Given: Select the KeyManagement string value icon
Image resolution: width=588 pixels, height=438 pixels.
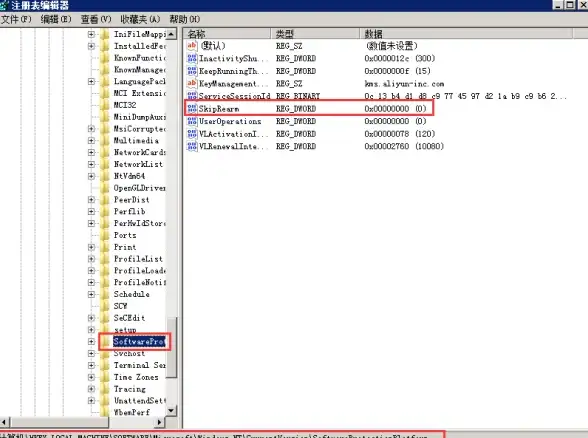Looking at the screenshot, I should [x=192, y=83].
